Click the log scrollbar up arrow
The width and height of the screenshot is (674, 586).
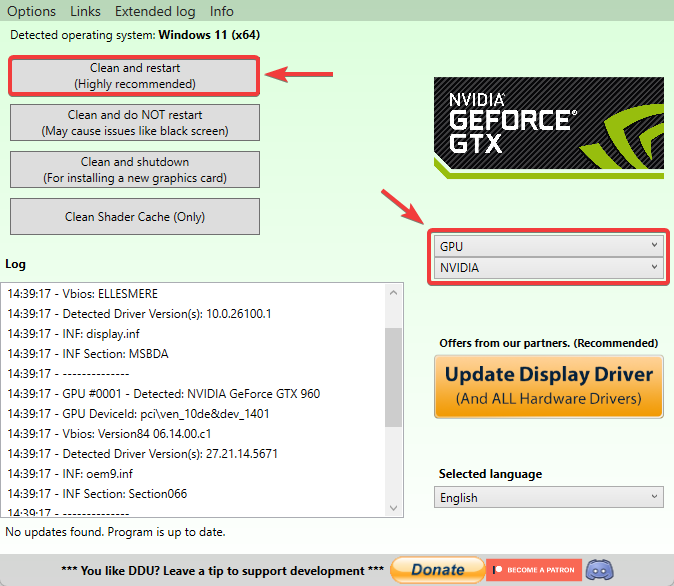coord(393,292)
